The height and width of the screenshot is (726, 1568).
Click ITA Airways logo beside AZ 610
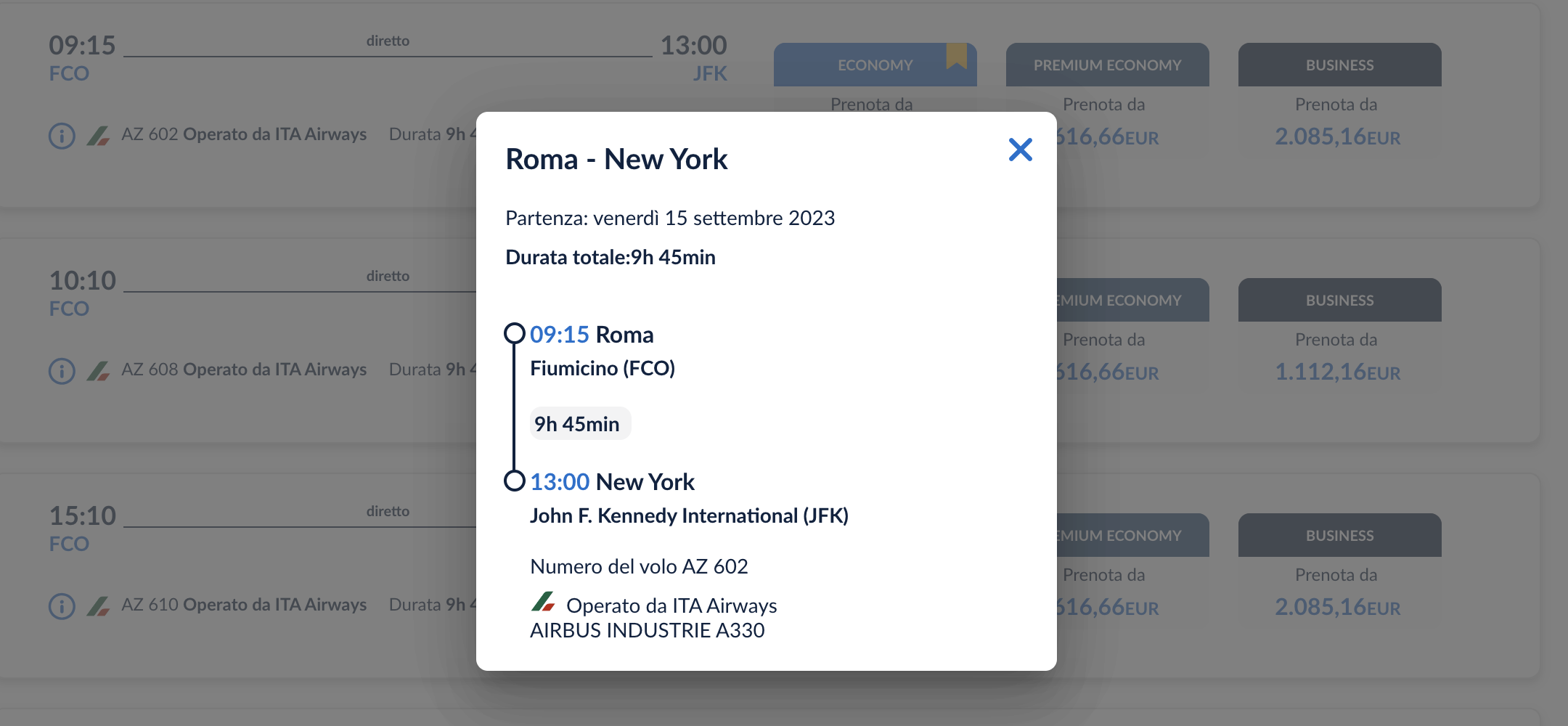98,606
